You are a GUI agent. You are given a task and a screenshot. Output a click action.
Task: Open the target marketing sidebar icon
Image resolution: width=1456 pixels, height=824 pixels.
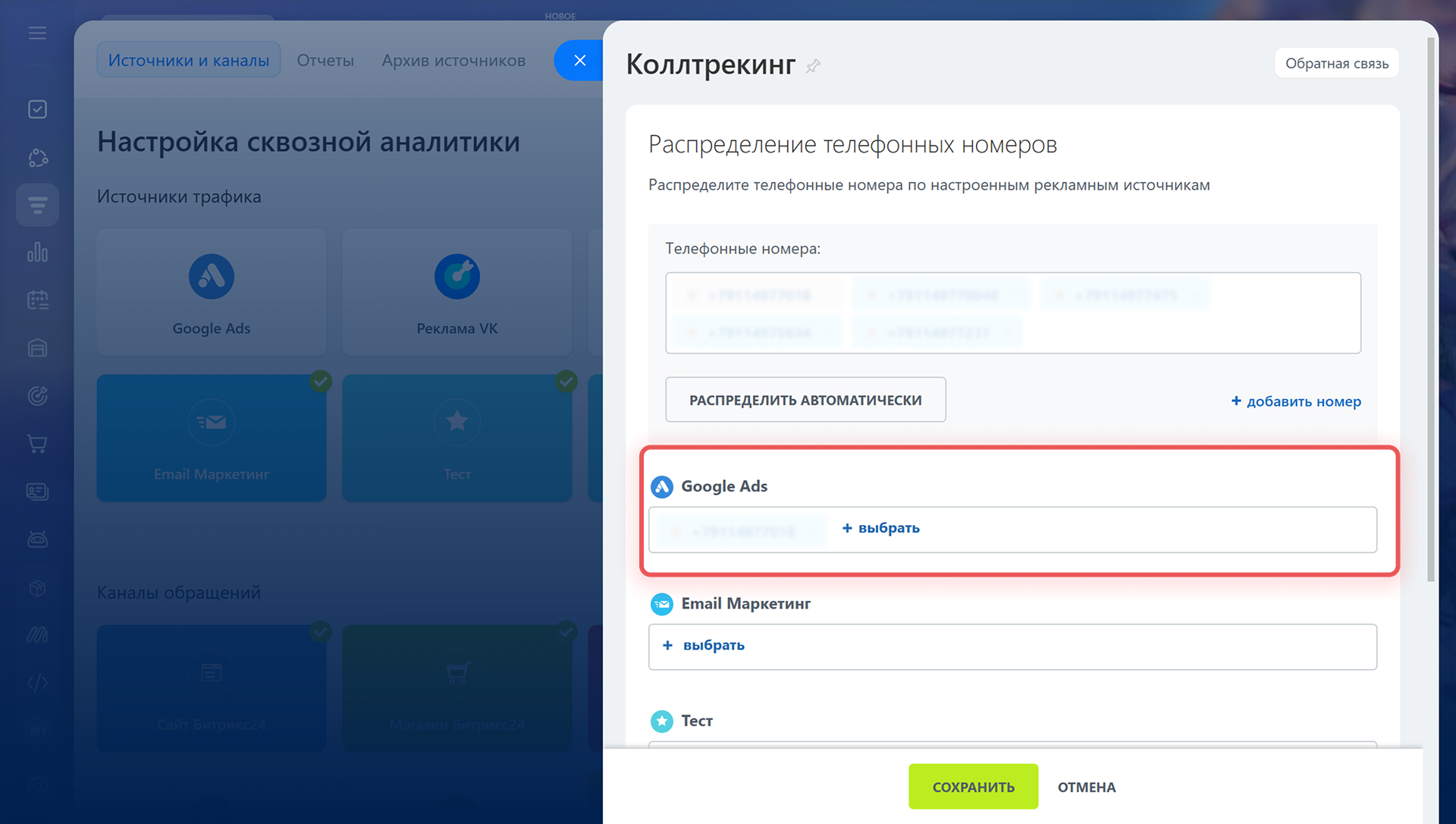[37, 395]
